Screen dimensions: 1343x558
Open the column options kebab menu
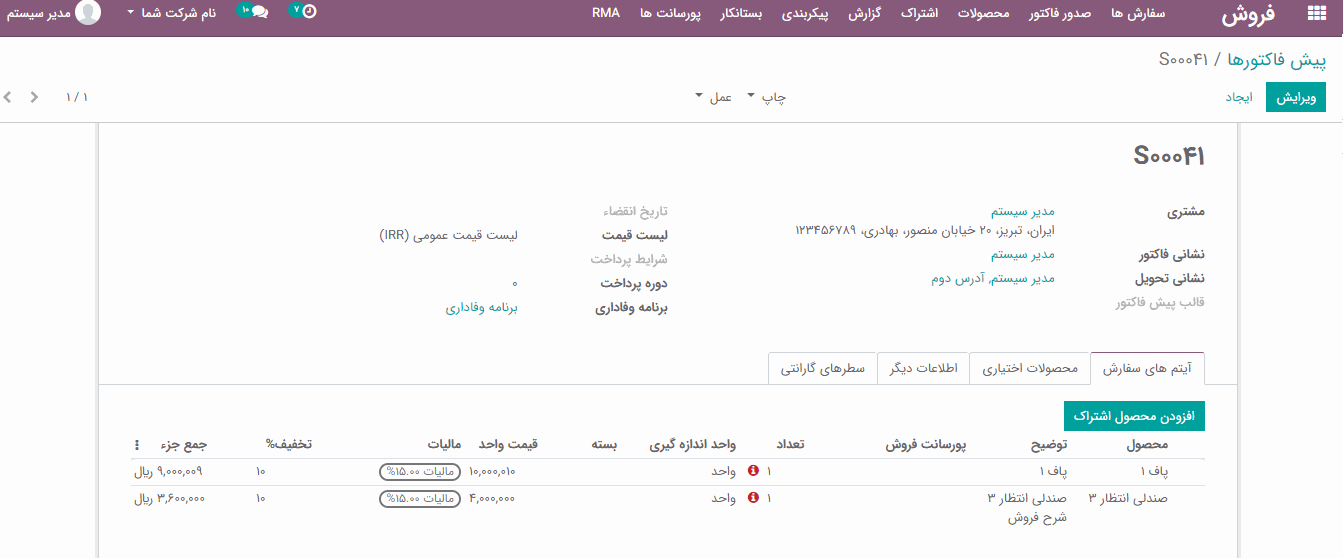(x=137, y=444)
